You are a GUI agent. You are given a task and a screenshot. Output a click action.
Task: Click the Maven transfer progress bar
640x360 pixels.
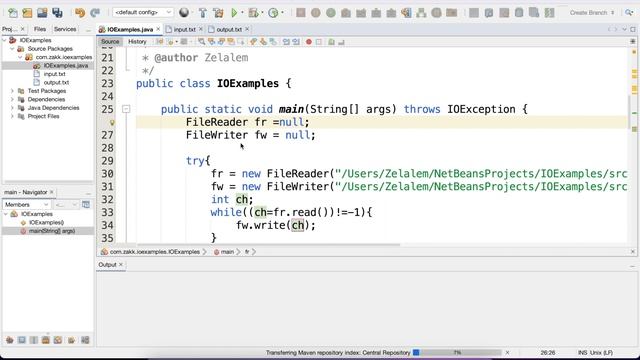(x=457, y=352)
